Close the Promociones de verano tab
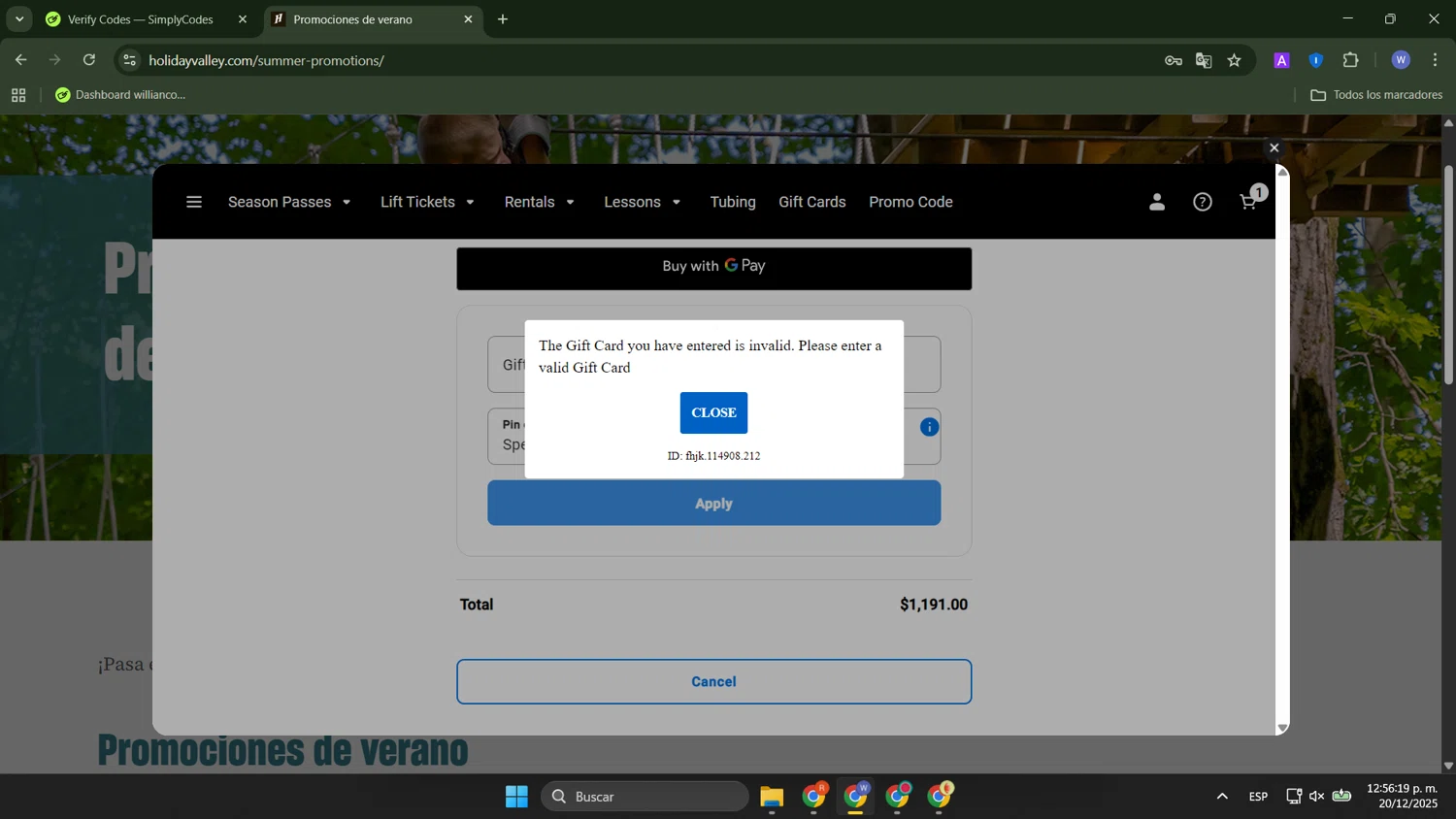Screen dimensions: 1456x819 pyautogui.click(x=468, y=19)
